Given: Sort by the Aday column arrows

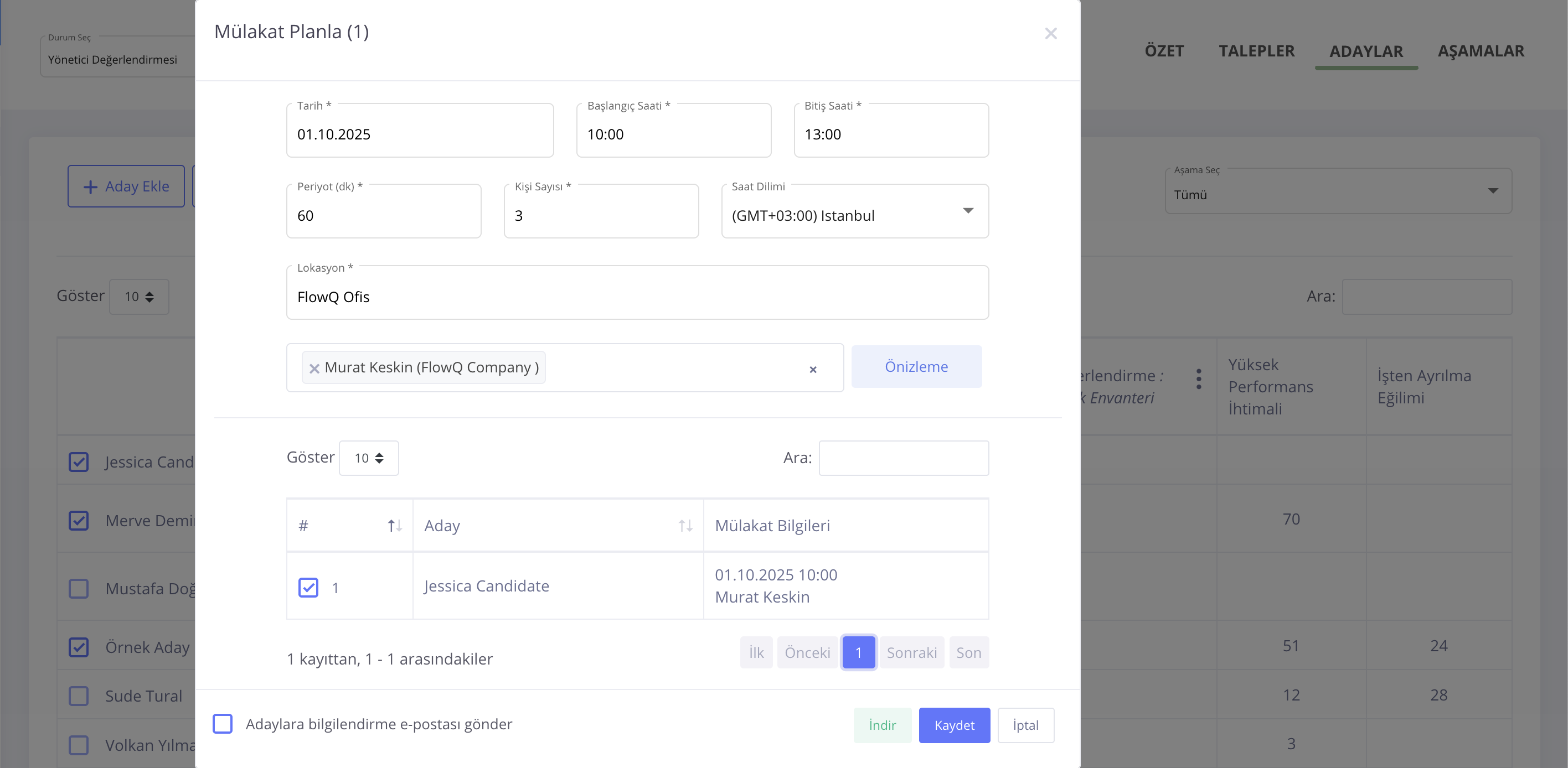Looking at the screenshot, I should pyautogui.click(x=685, y=526).
